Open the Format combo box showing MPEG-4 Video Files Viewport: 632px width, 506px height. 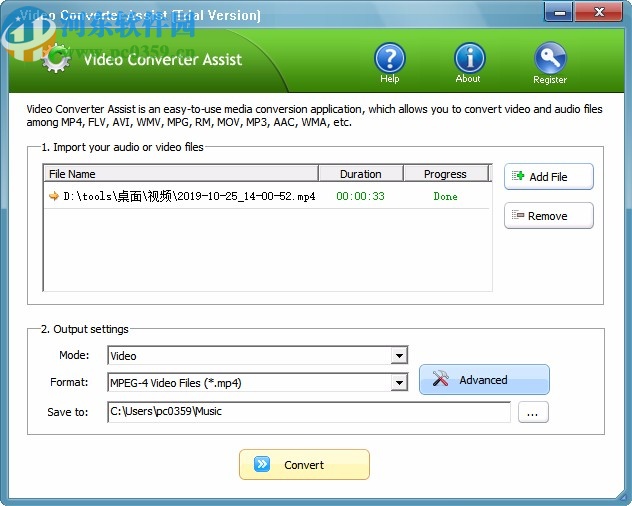[x=258, y=383]
